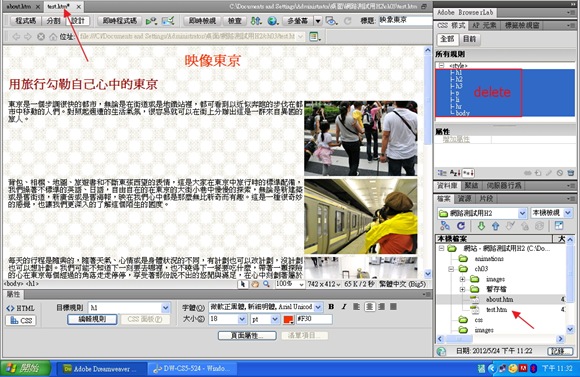Collapse the style node in CSS rules

point(441,65)
